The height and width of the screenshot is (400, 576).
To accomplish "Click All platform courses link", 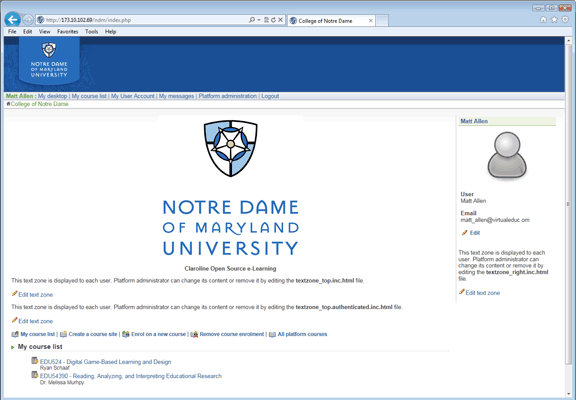I will 302,334.
